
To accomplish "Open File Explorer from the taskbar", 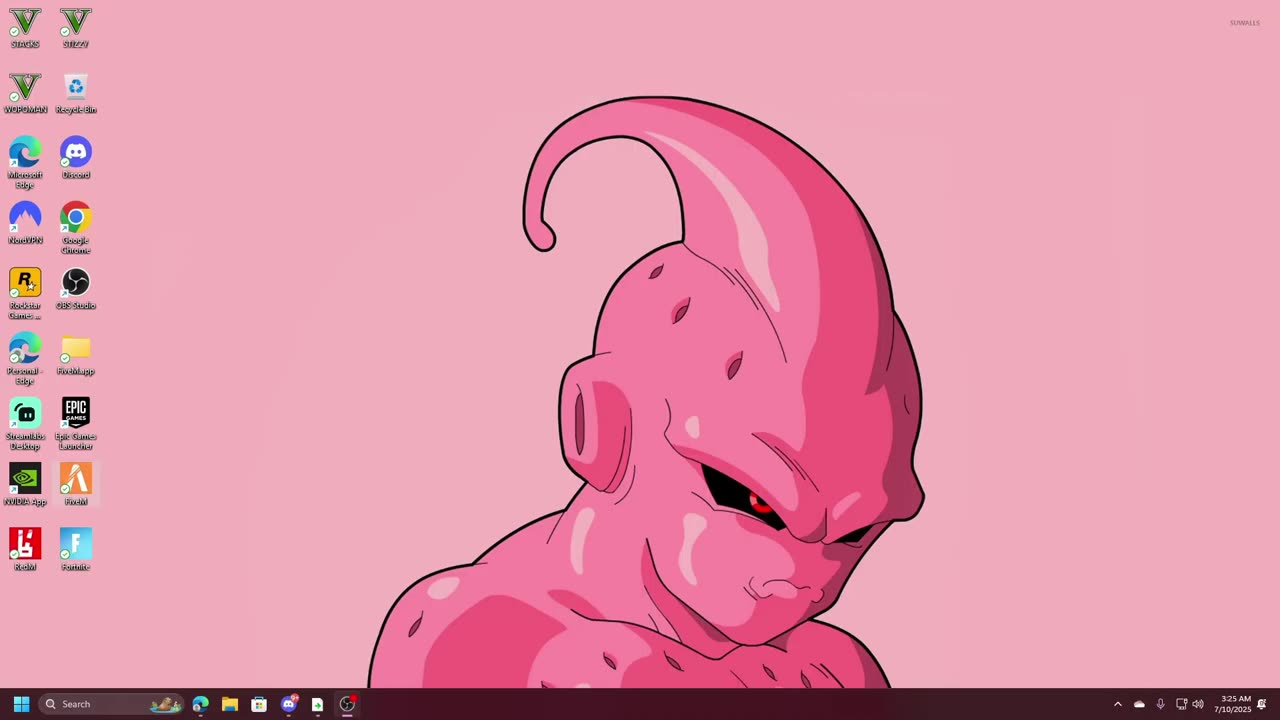I will [x=229, y=704].
